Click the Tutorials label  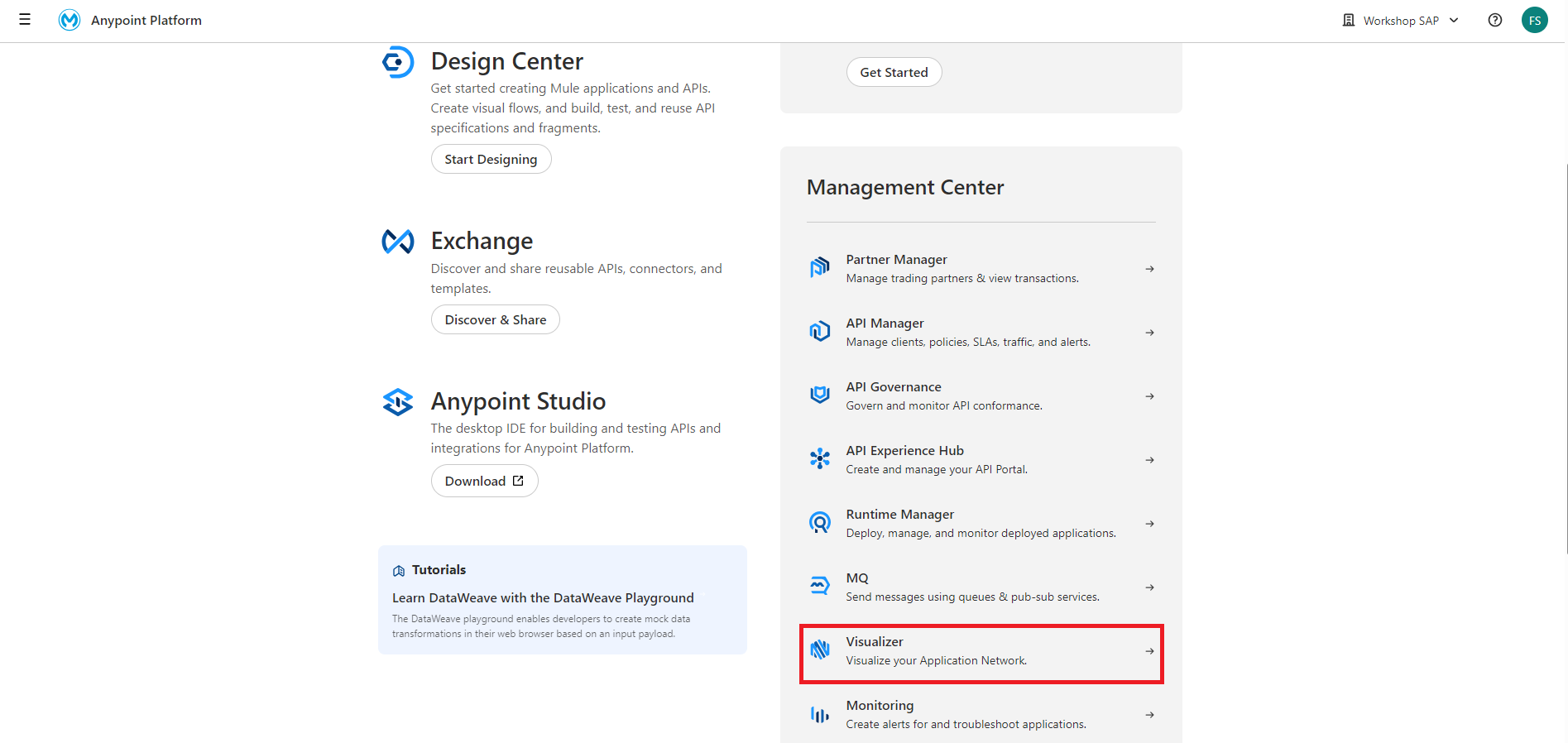pyautogui.click(x=439, y=570)
